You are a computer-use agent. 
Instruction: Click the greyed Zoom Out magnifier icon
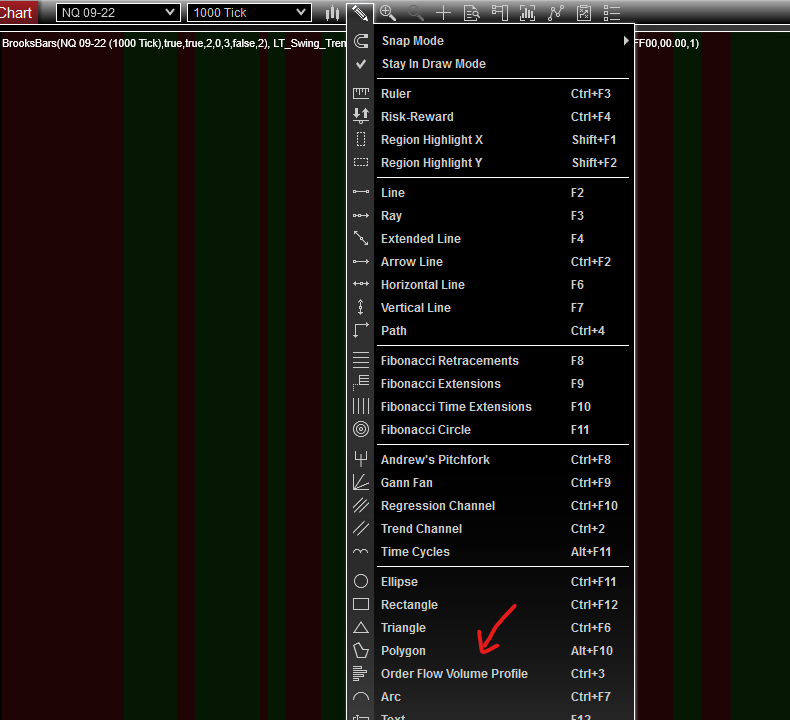pyautogui.click(x=416, y=13)
